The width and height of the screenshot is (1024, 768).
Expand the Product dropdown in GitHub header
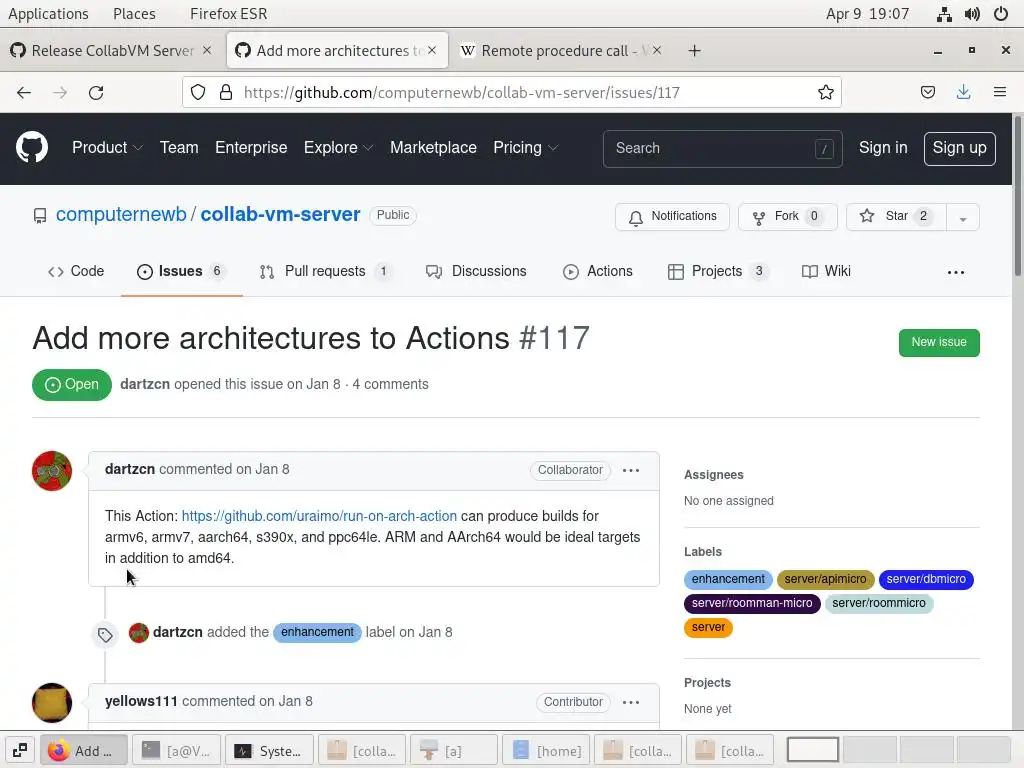(x=107, y=148)
